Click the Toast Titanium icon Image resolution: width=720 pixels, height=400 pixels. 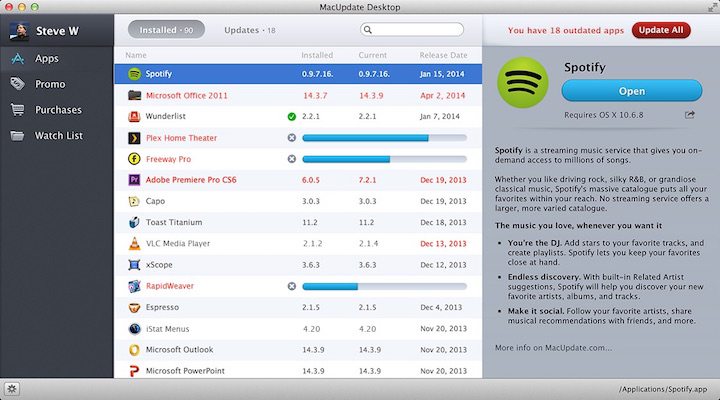point(134,222)
